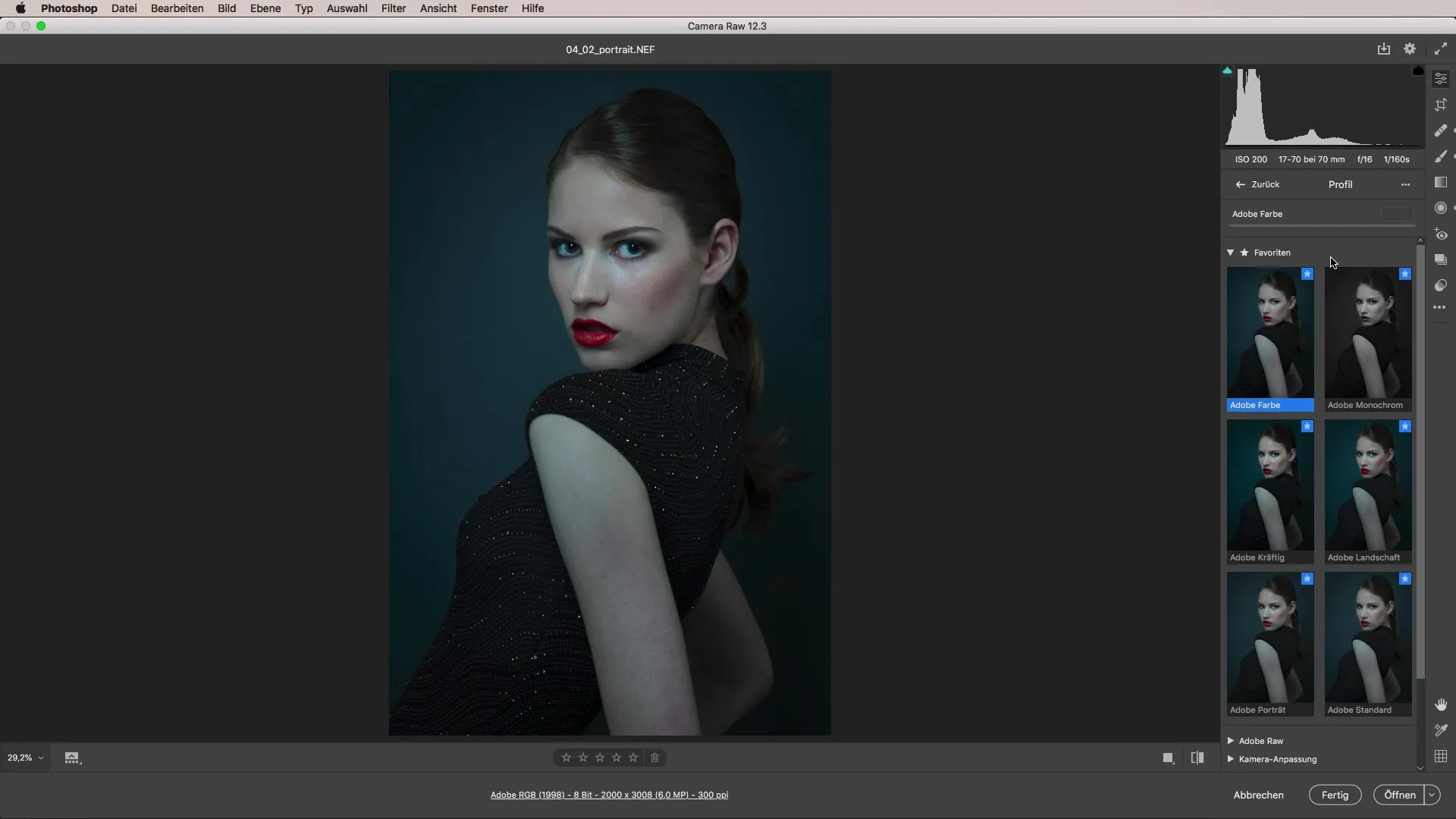Click the Abbrechen button
Viewport: 1456px width, 819px height.
click(1258, 795)
